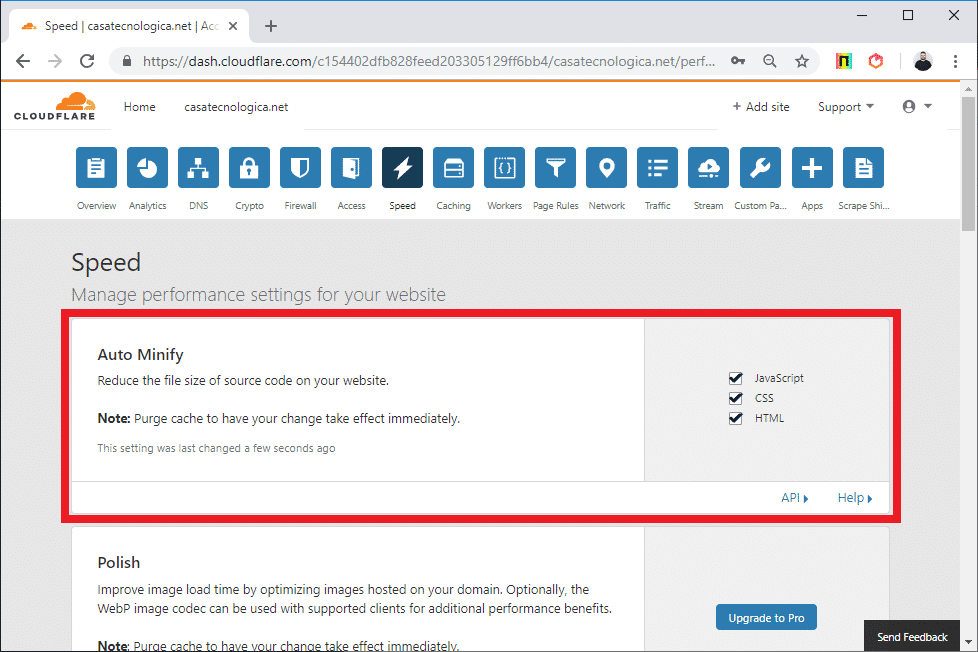
Task: Click the scrollbar up arrow
Action: click(968, 89)
